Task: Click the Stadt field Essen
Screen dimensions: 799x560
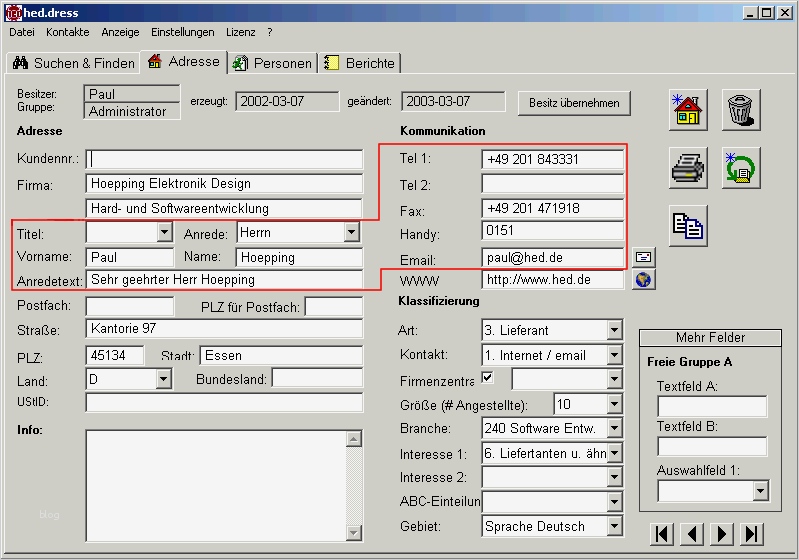Action: [x=281, y=355]
